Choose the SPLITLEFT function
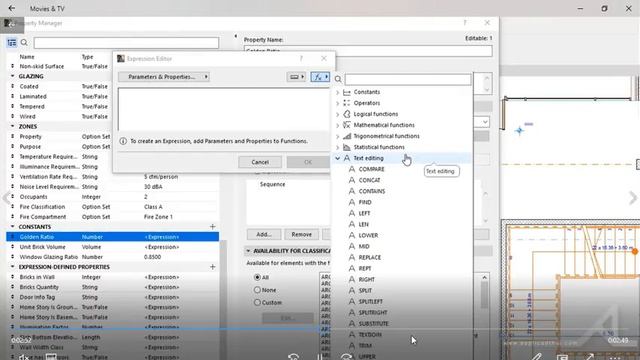640x360 pixels. click(371, 302)
